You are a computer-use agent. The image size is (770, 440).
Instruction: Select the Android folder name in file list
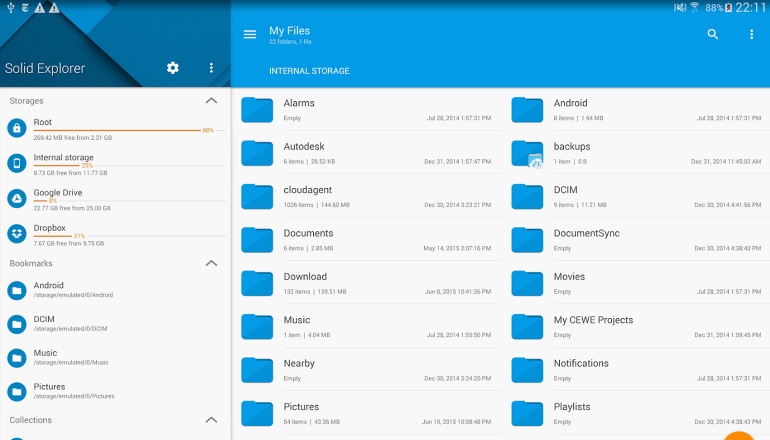coord(570,103)
